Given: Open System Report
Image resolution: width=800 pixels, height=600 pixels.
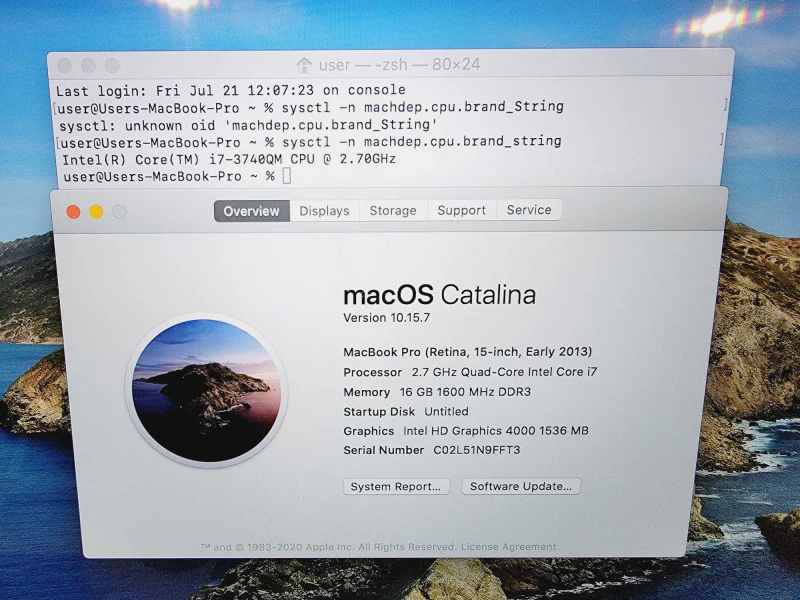Looking at the screenshot, I should (396, 486).
